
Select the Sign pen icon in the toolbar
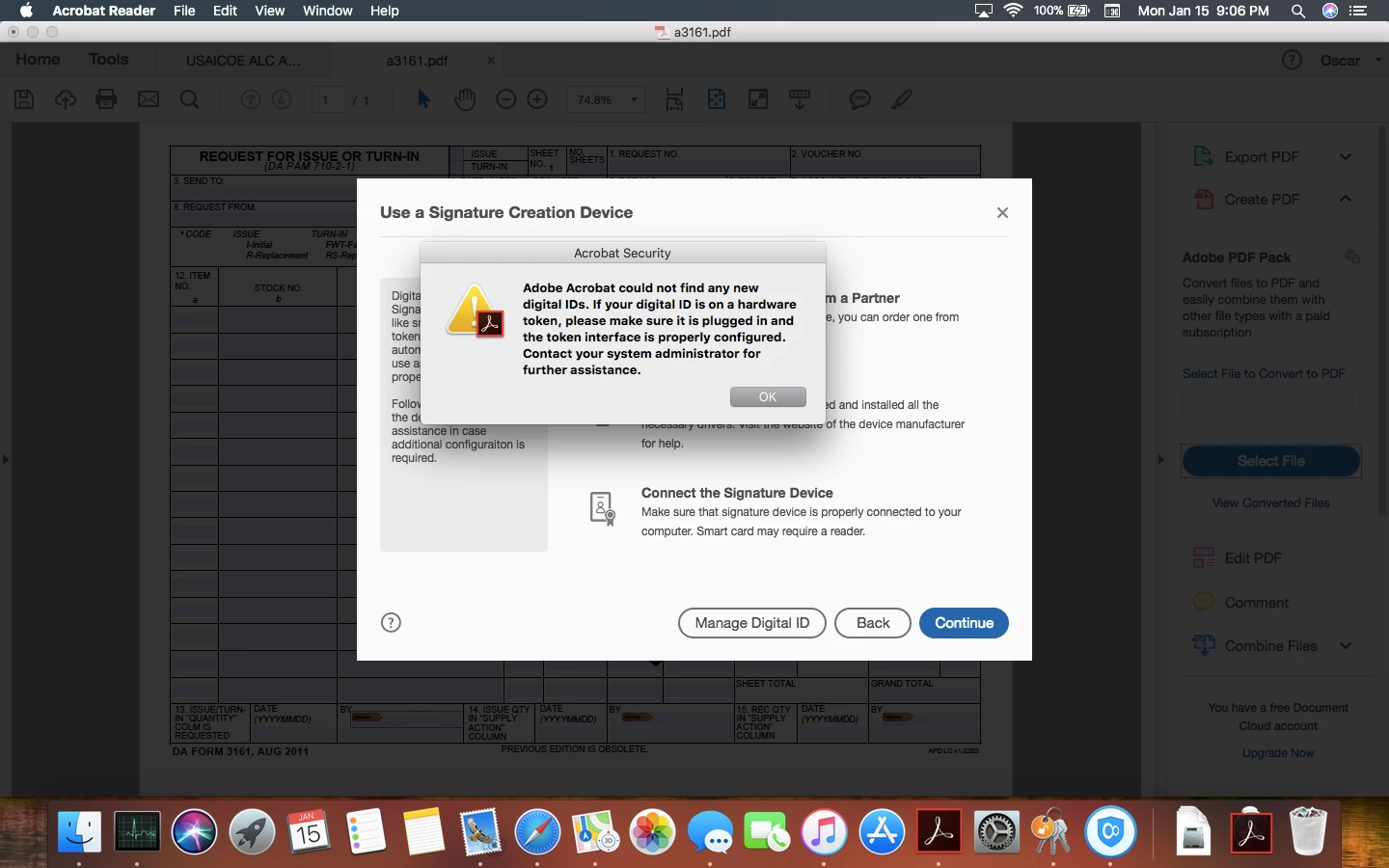(x=902, y=99)
